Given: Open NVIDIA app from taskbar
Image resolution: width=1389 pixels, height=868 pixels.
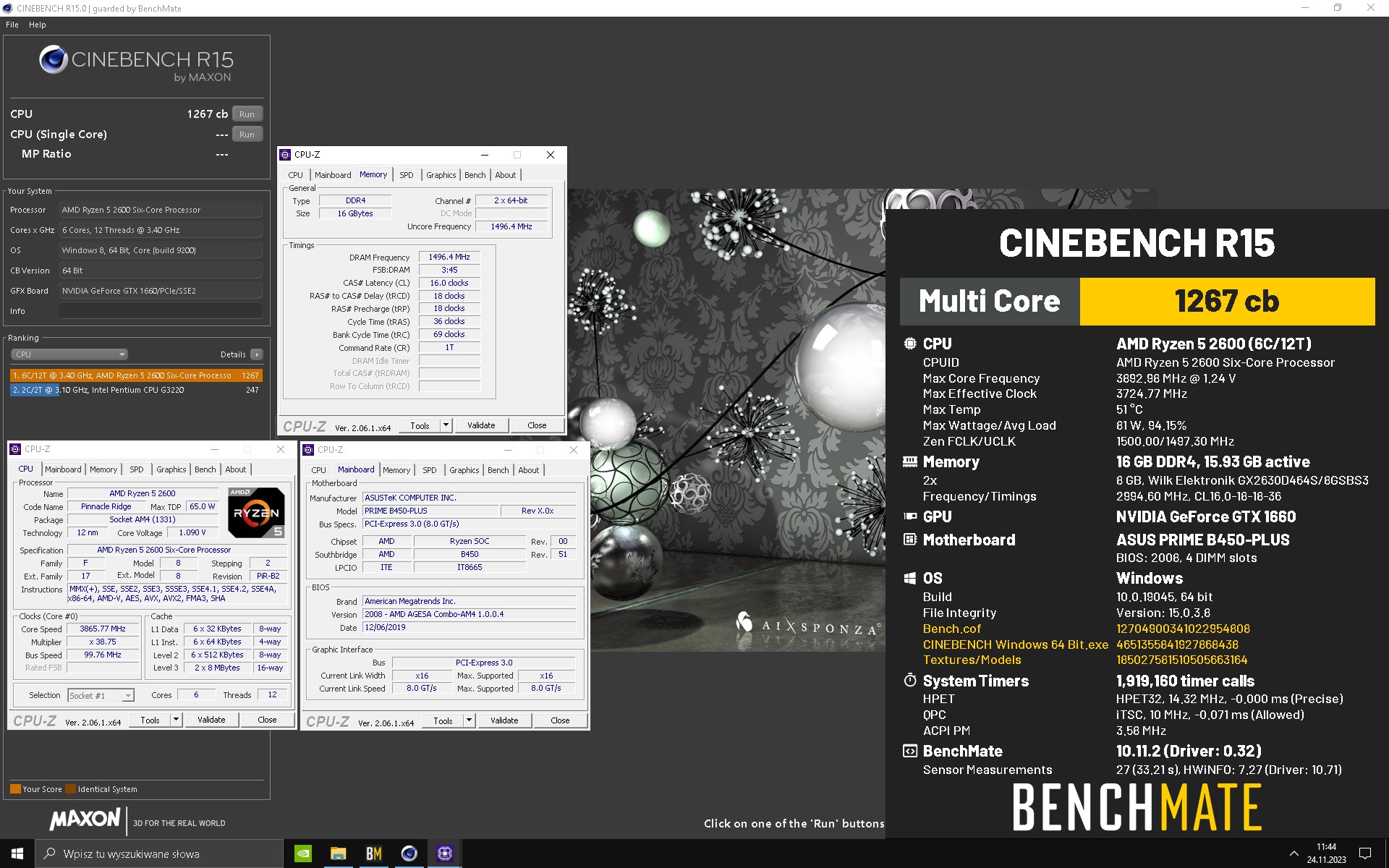Looking at the screenshot, I should [303, 854].
